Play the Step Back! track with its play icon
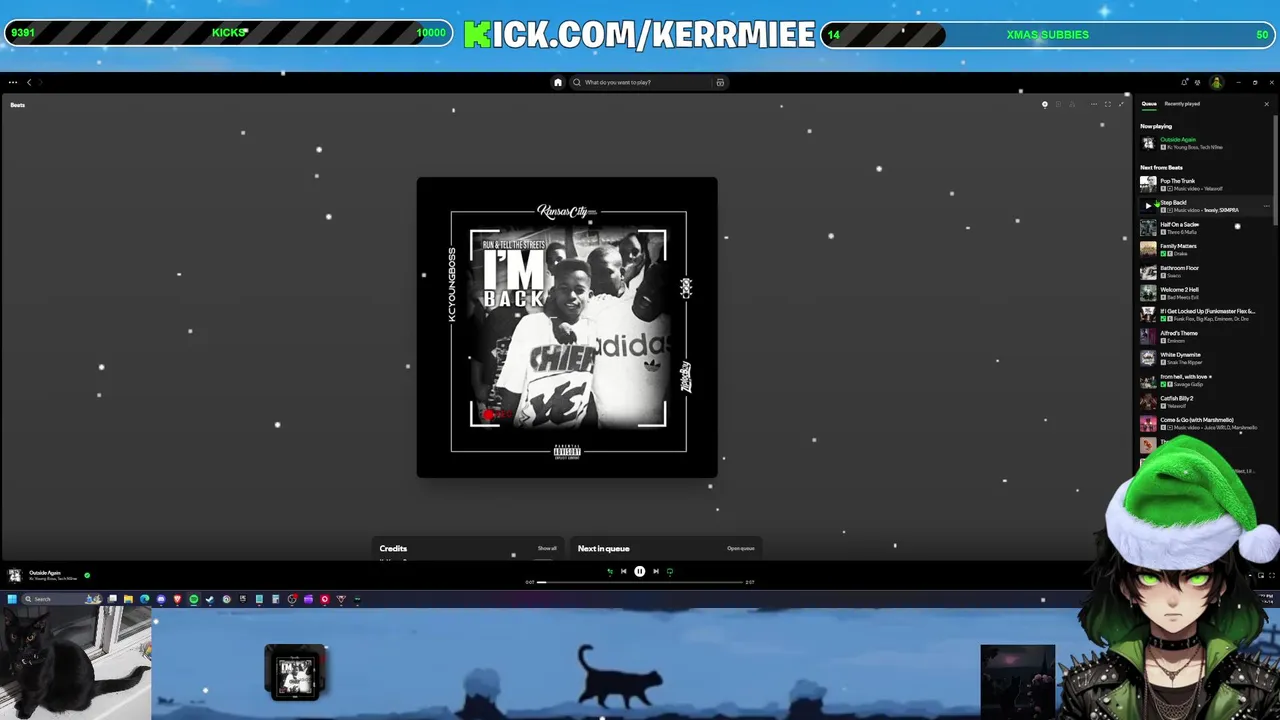 [x=1148, y=206]
